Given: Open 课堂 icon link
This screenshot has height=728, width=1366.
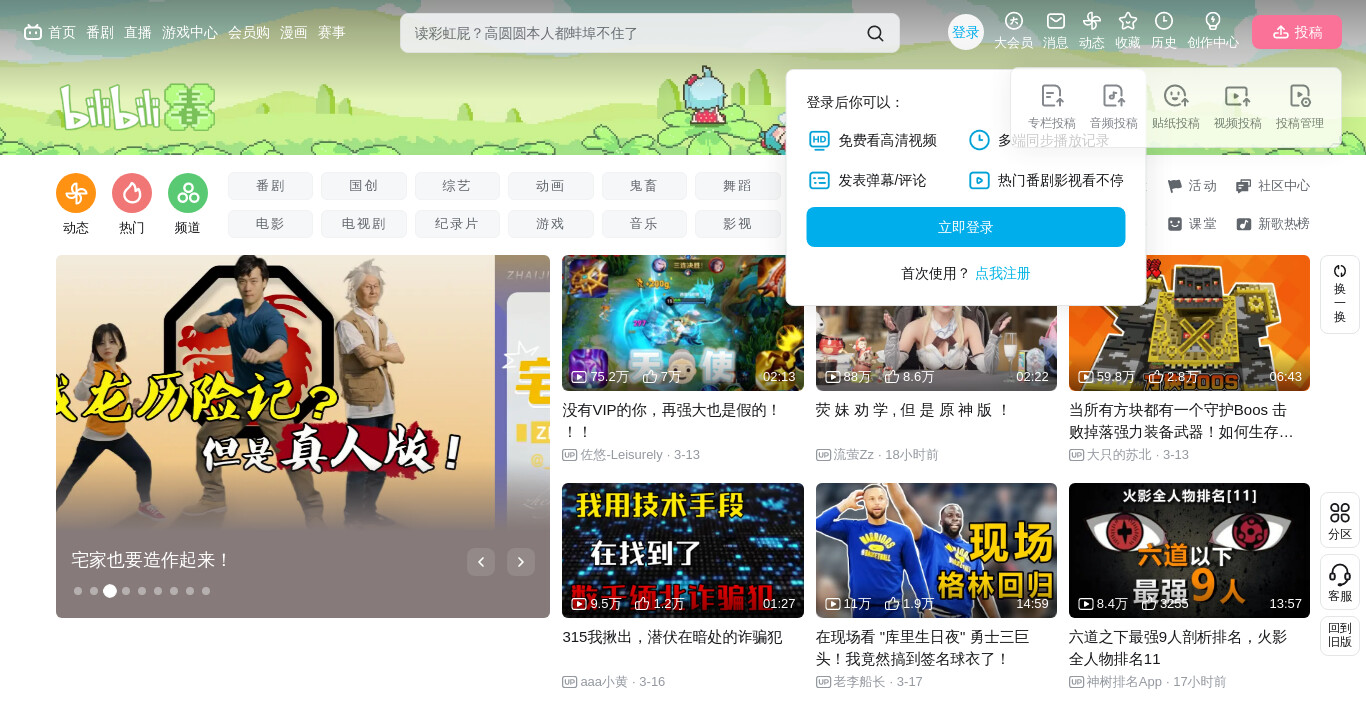Looking at the screenshot, I should coord(1192,224).
